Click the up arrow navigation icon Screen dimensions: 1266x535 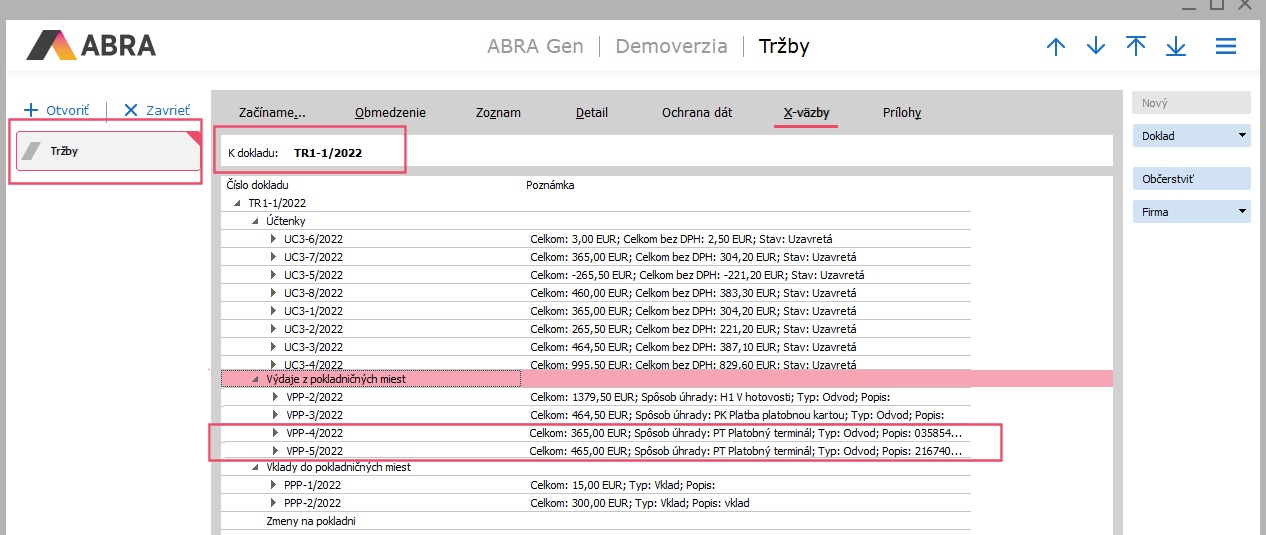[x=1056, y=47]
